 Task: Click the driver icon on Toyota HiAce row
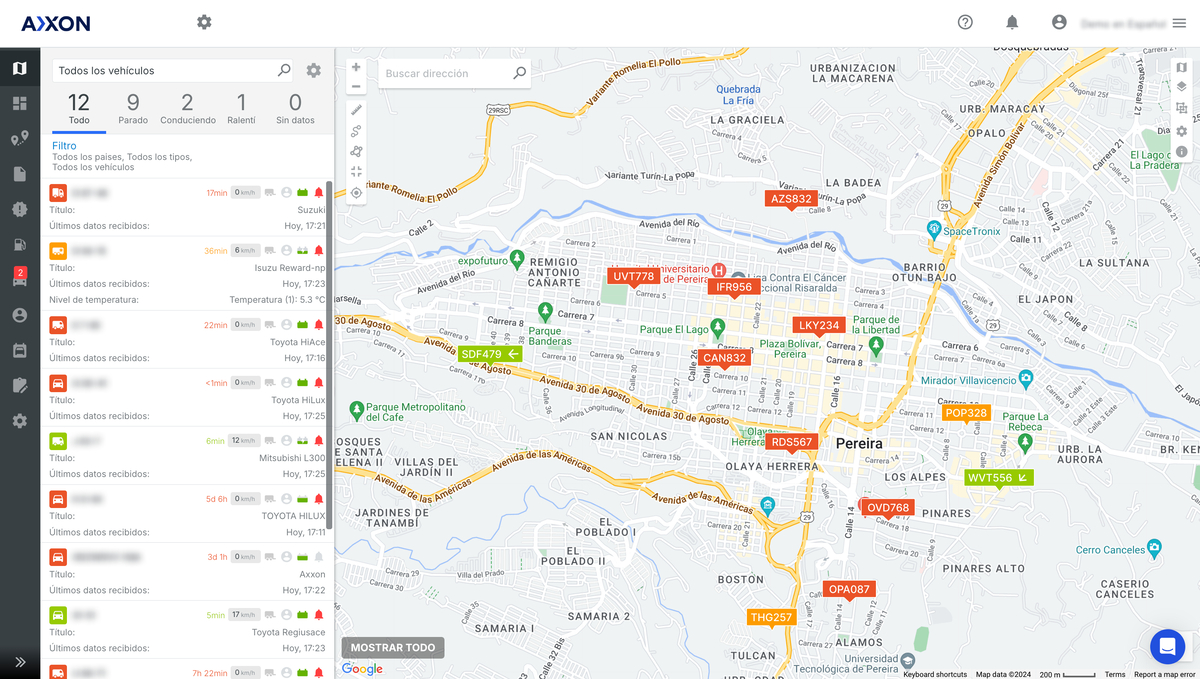pos(286,324)
